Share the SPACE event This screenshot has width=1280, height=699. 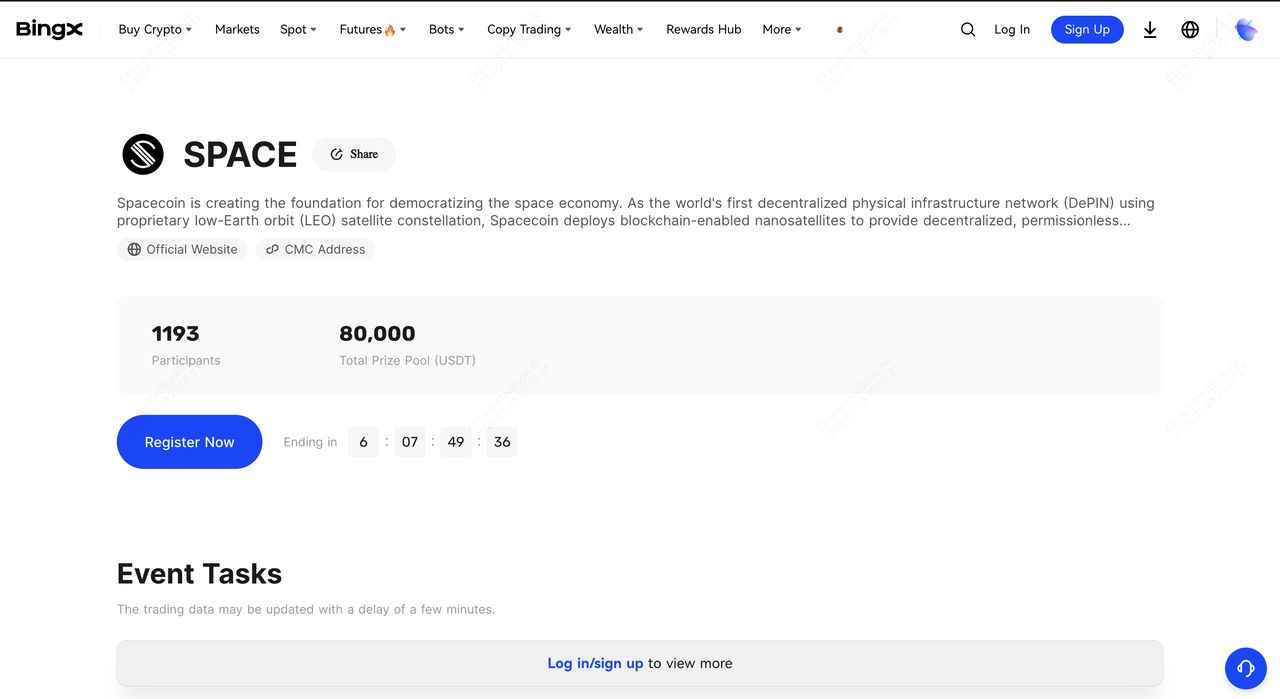point(354,155)
